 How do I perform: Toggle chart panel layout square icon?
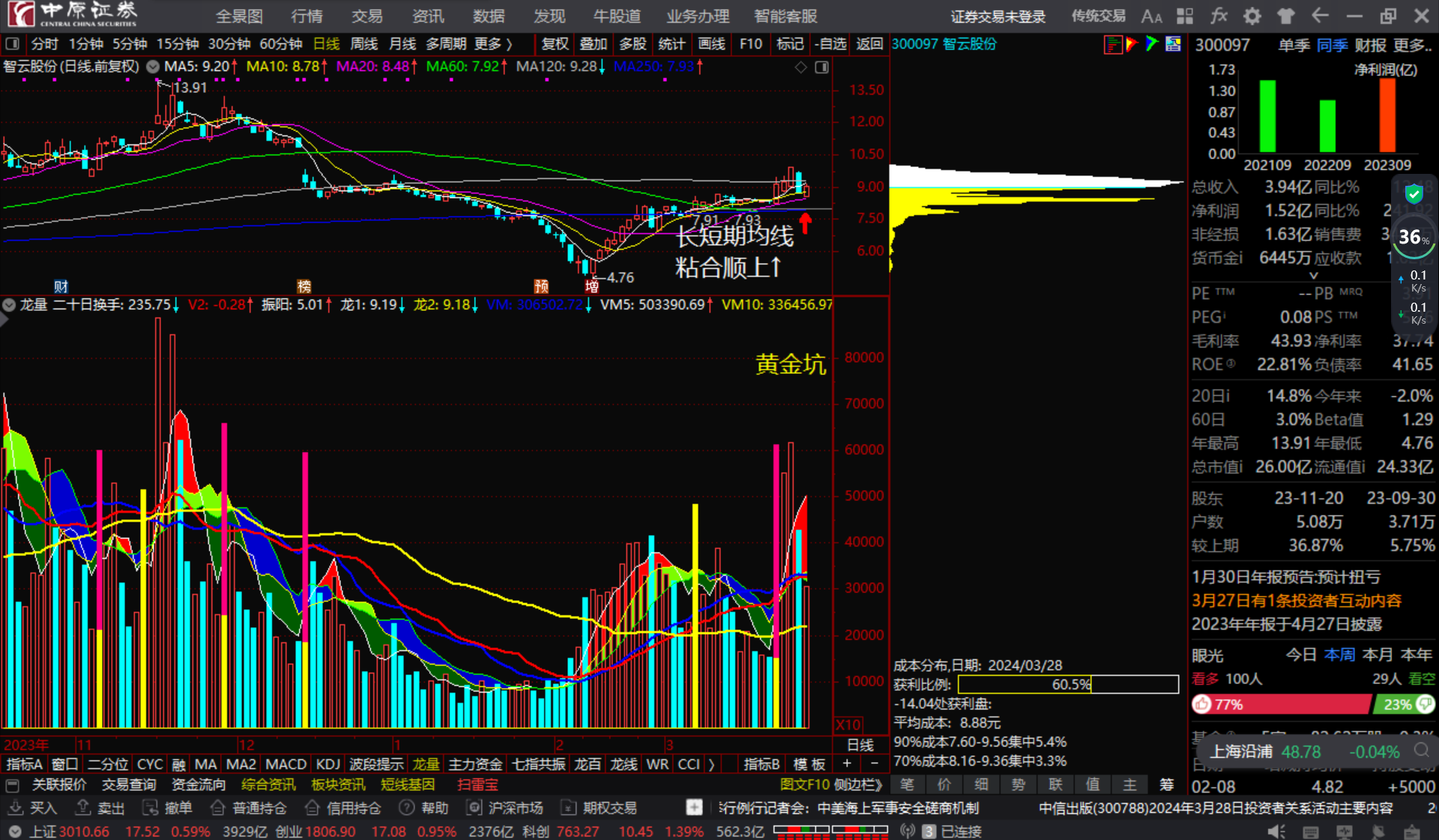tap(822, 67)
